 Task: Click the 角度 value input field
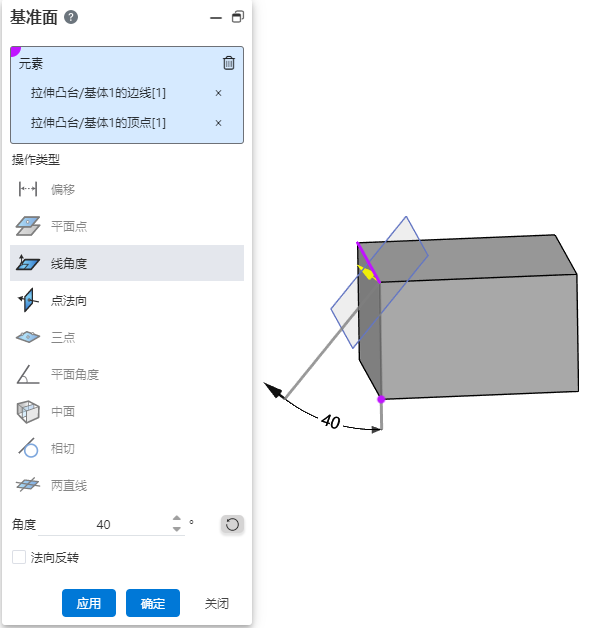pos(104,524)
